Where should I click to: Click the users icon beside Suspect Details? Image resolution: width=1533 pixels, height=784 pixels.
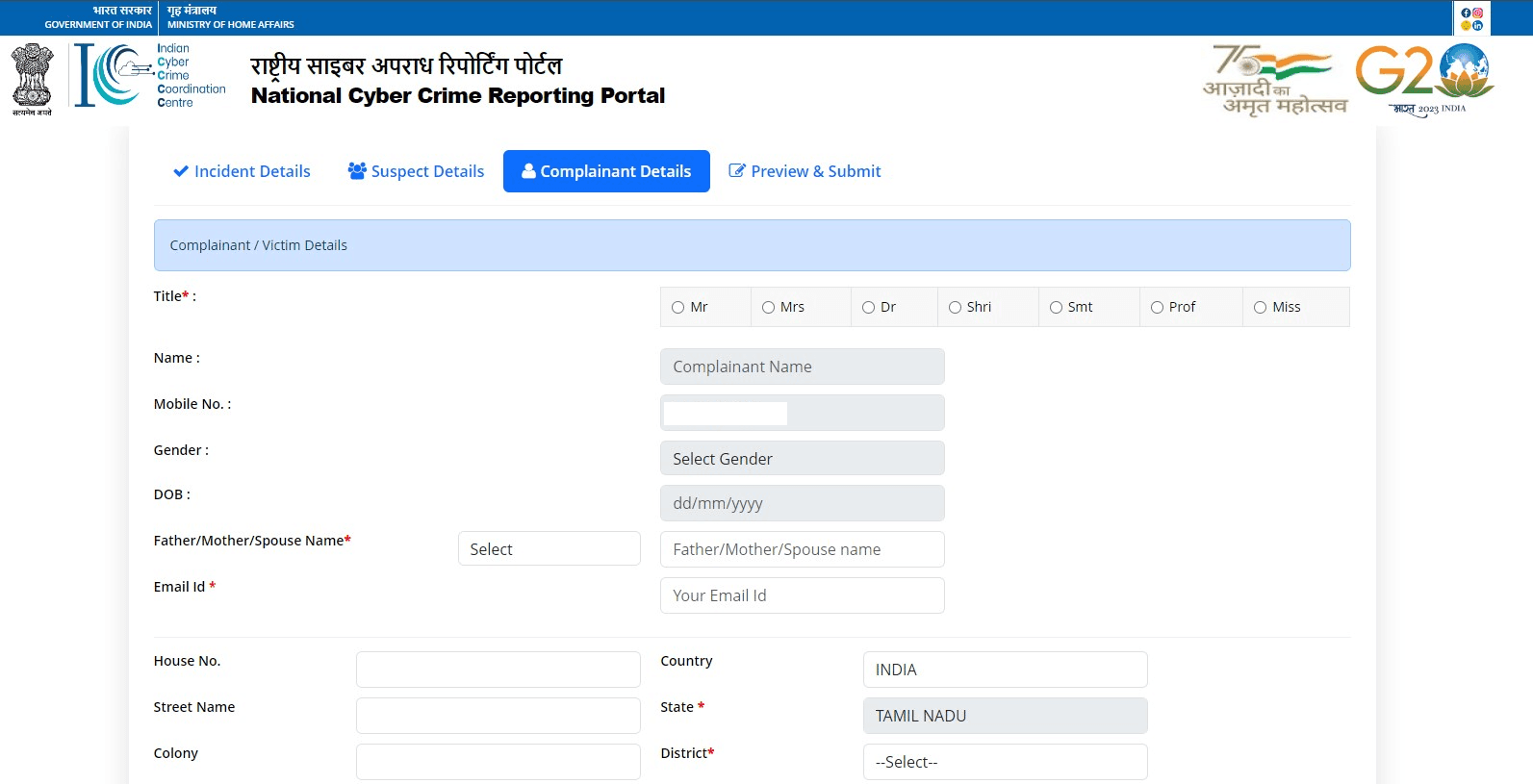[357, 170]
